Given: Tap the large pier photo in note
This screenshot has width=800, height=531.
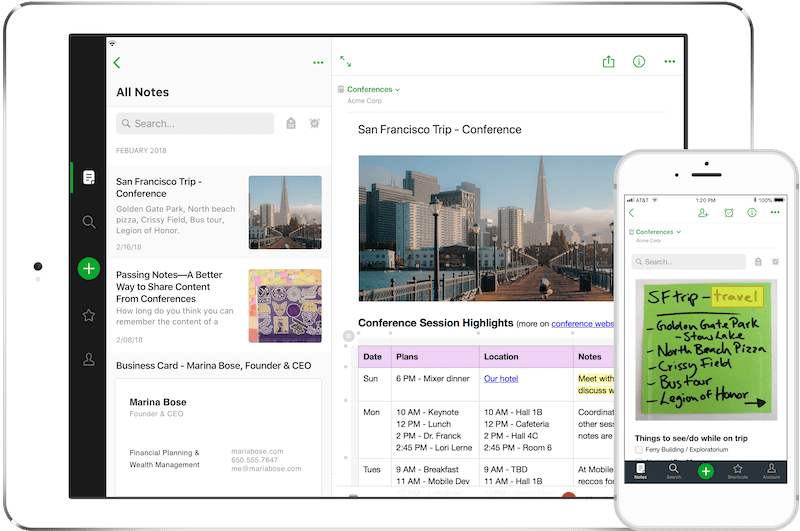Looking at the screenshot, I should tap(486, 228).
